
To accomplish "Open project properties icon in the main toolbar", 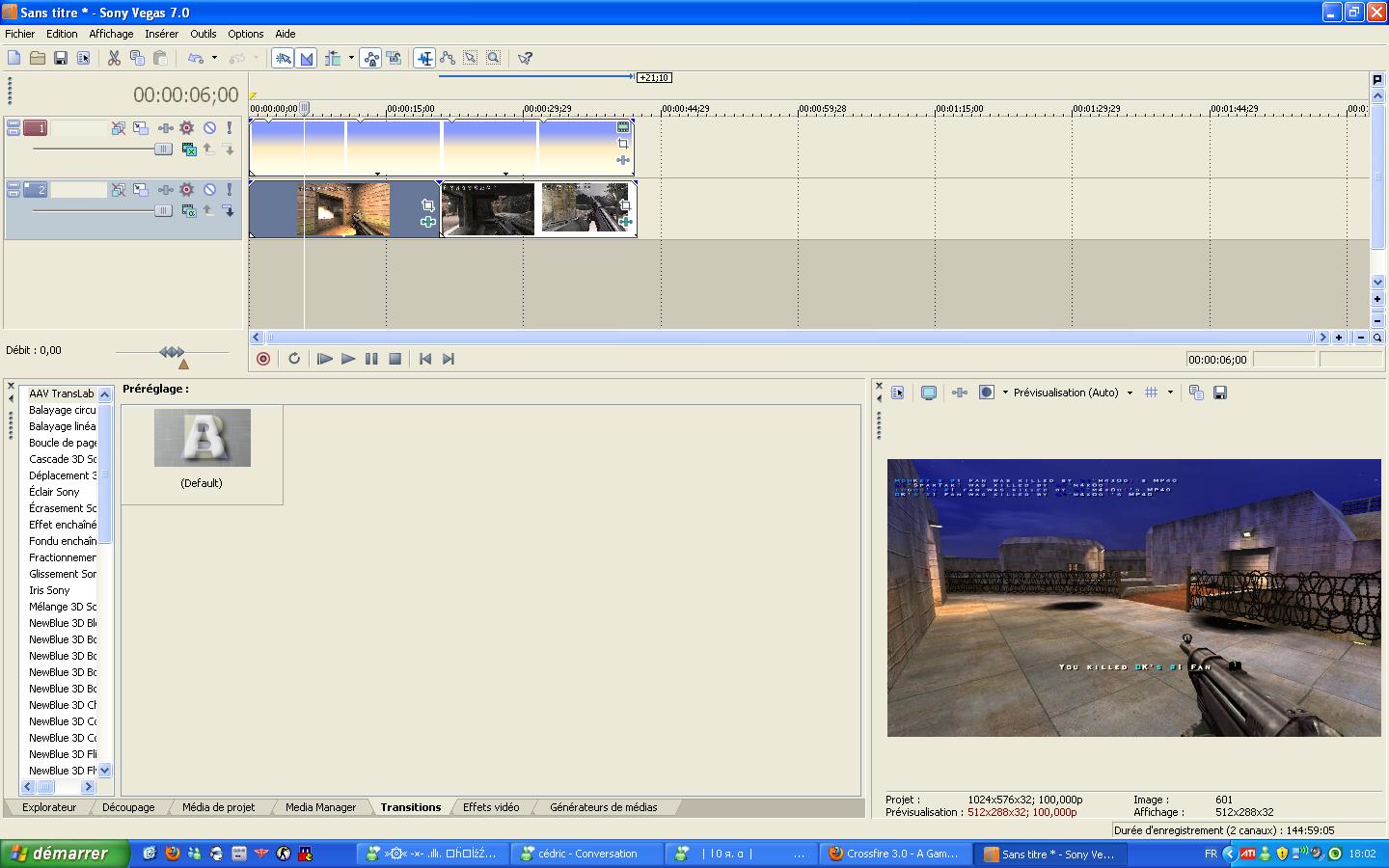I will tap(84, 58).
